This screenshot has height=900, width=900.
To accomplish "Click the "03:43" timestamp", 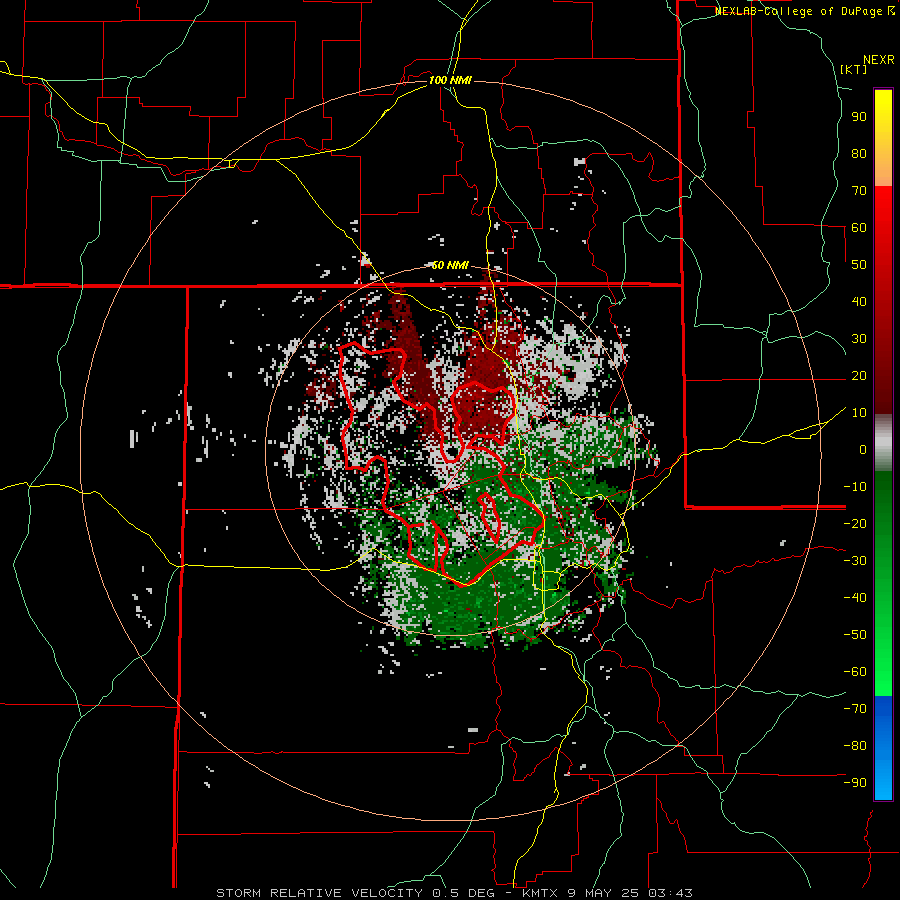I will (670, 893).
